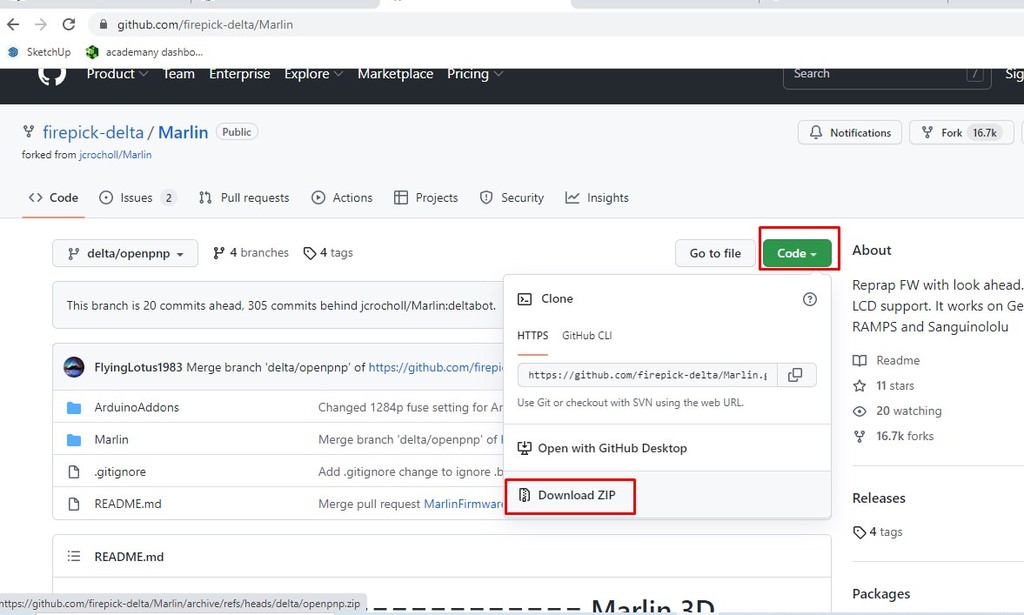Open the 11 stars link
The height and width of the screenshot is (615, 1024).
click(x=884, y=385)
